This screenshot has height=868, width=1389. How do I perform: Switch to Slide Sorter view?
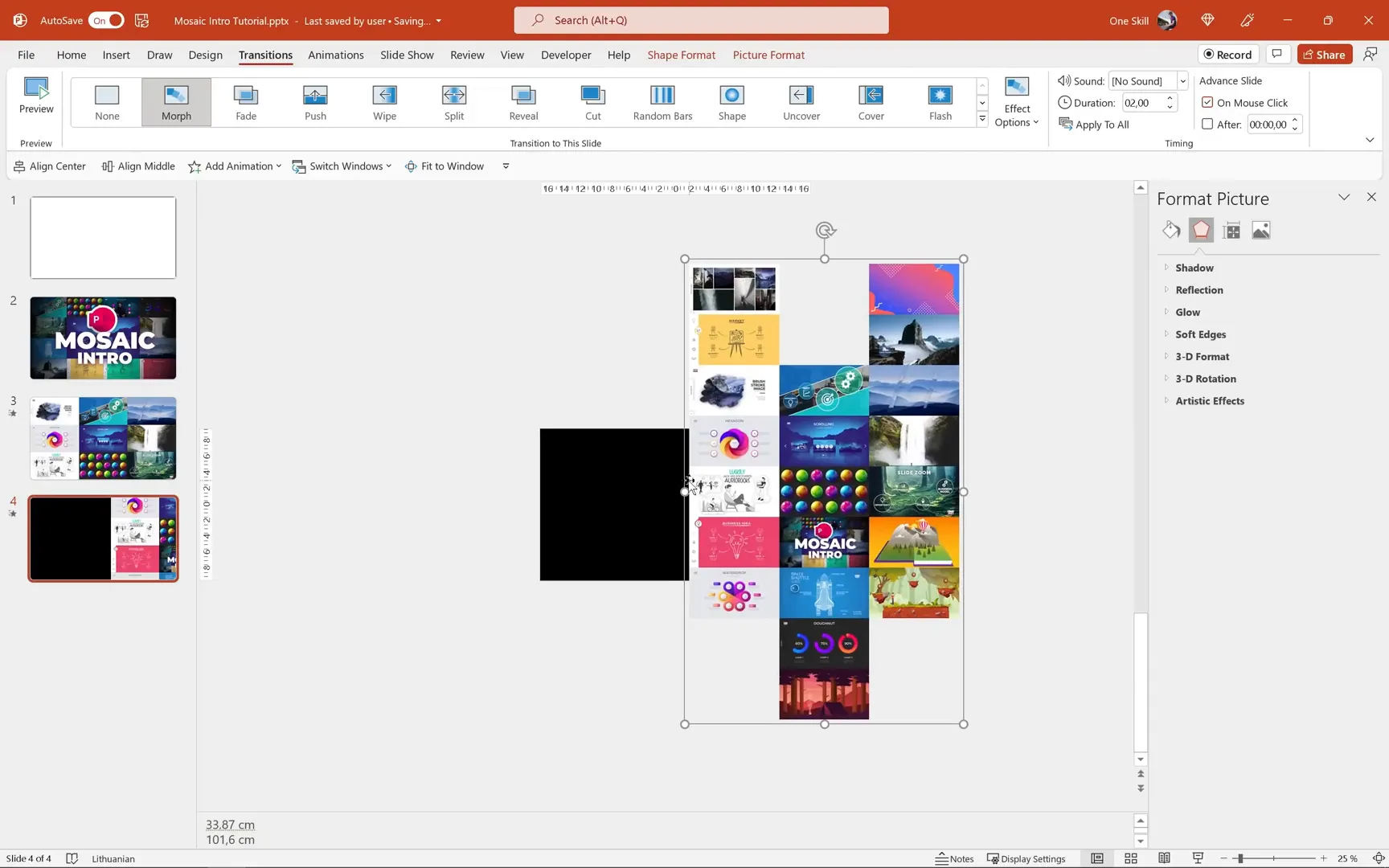1131,858
